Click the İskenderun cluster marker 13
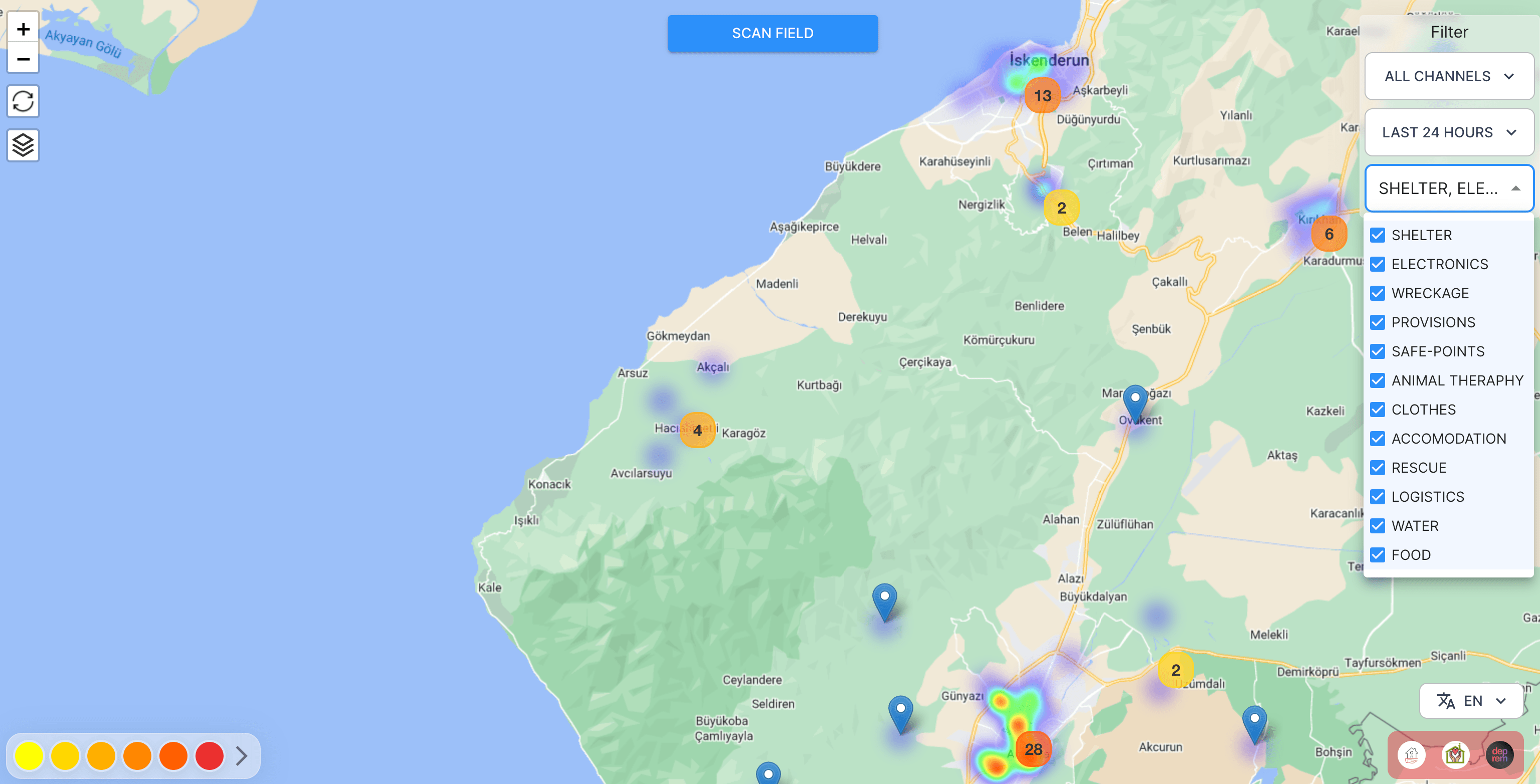Screen dimensions: 1540x784 tap(1042, 96)
